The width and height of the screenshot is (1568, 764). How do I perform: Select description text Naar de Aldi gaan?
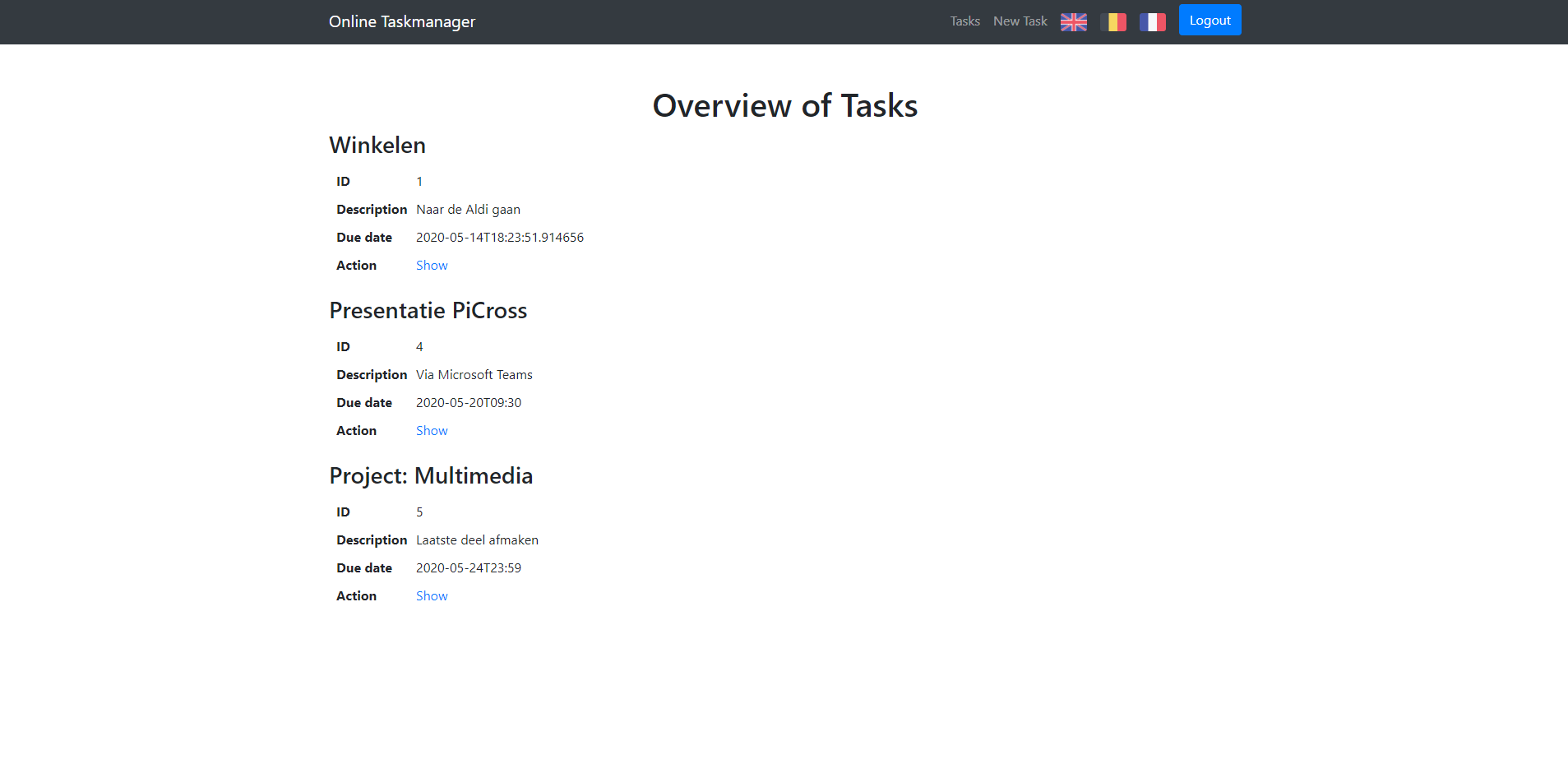468,210
